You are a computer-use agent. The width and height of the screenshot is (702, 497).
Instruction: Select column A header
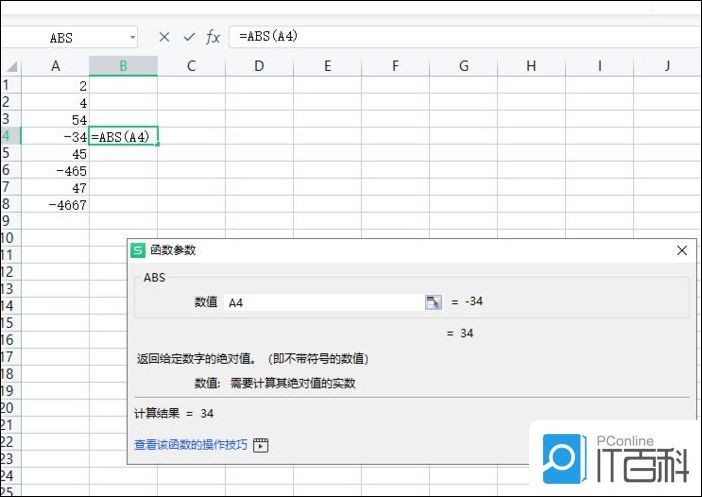[56, 66]
